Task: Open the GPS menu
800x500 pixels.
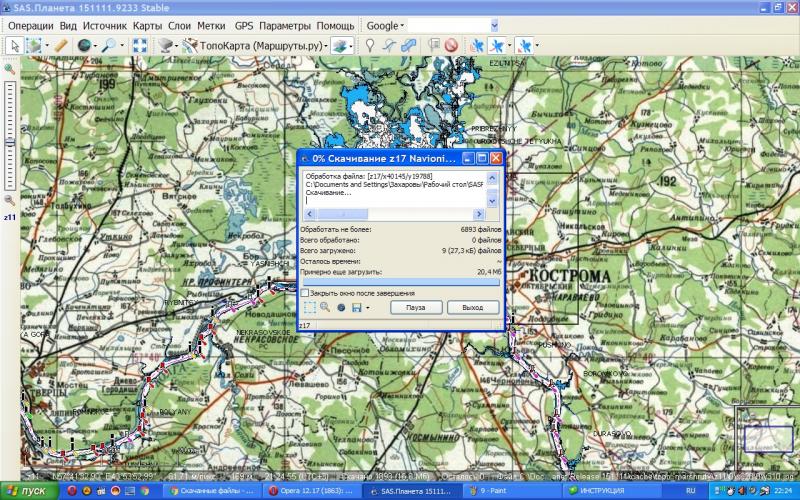Action: (x=244, y=26)
